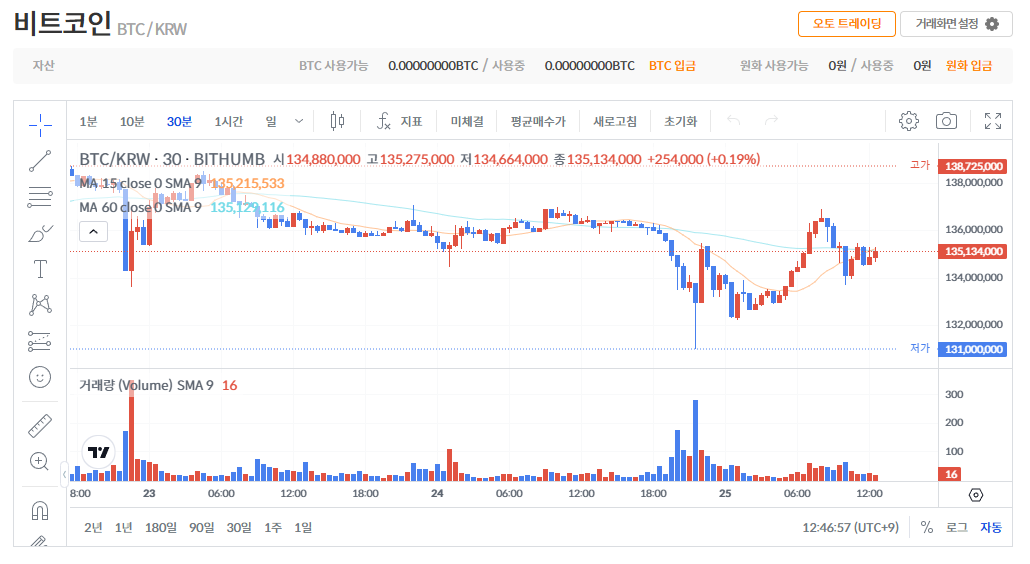
Task: Select the horizontal lines Fib tool
Action: click(40, 197)
